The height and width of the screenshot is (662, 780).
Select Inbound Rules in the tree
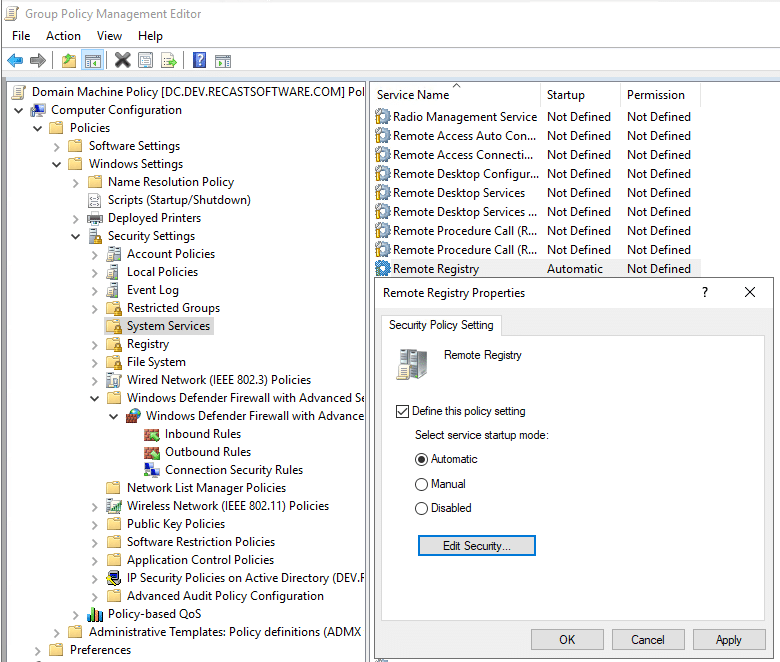click(x=202, y=434)
